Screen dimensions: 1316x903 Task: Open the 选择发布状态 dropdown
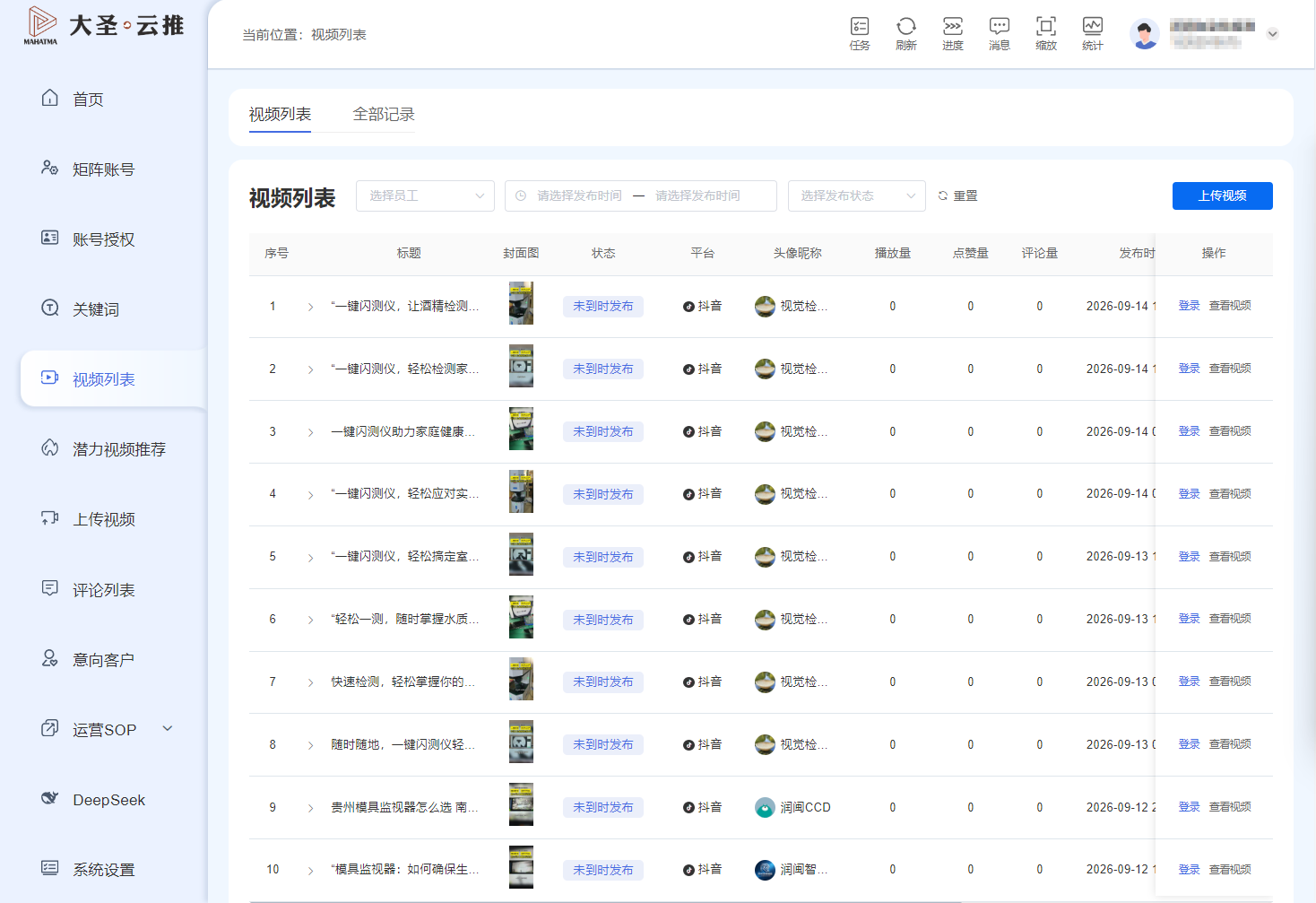tap(857, 195)
